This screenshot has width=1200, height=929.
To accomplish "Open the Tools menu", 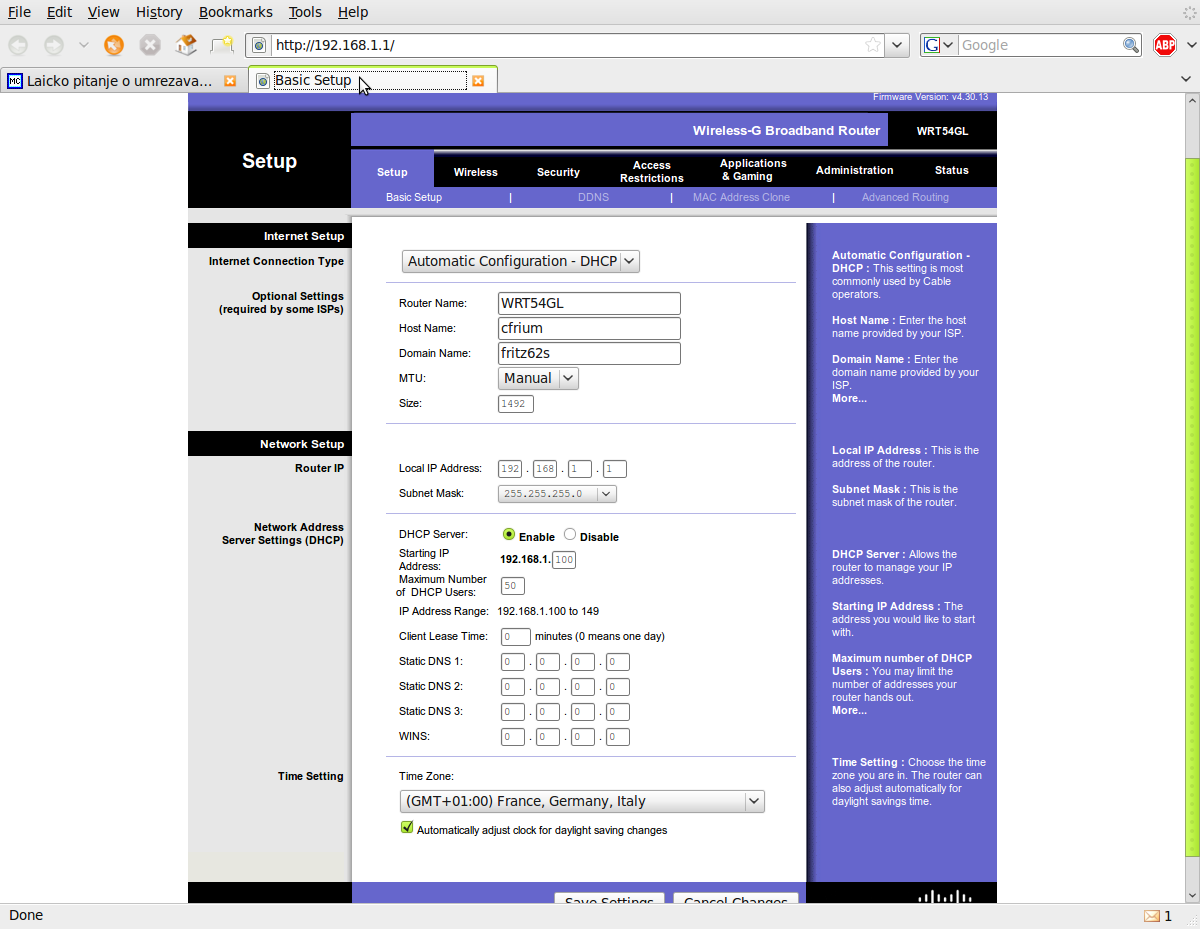I will [x=305, y=12].
